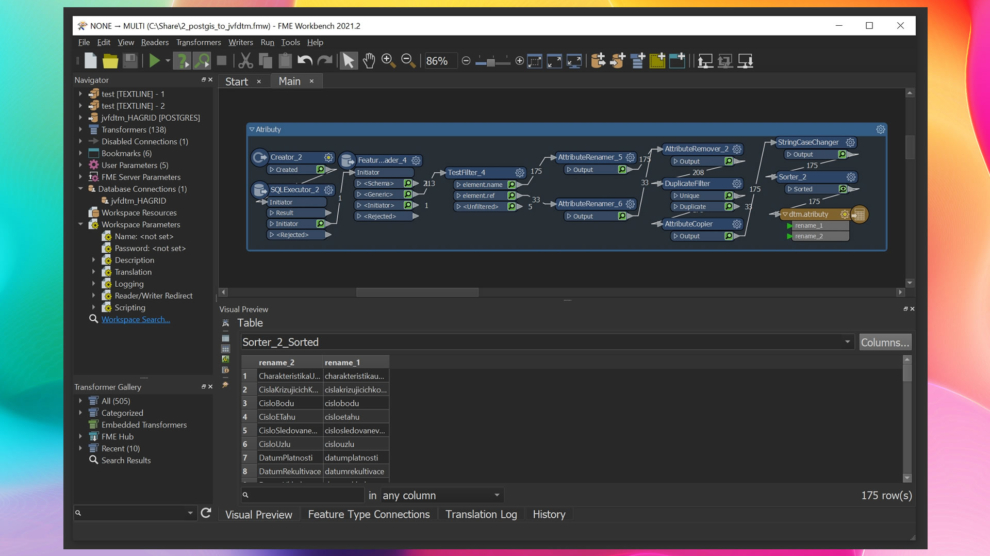Click the zoom slider handle in the toolbar
Image resolution: width=990 pixels, height=556 pixels.
(491, 61)
